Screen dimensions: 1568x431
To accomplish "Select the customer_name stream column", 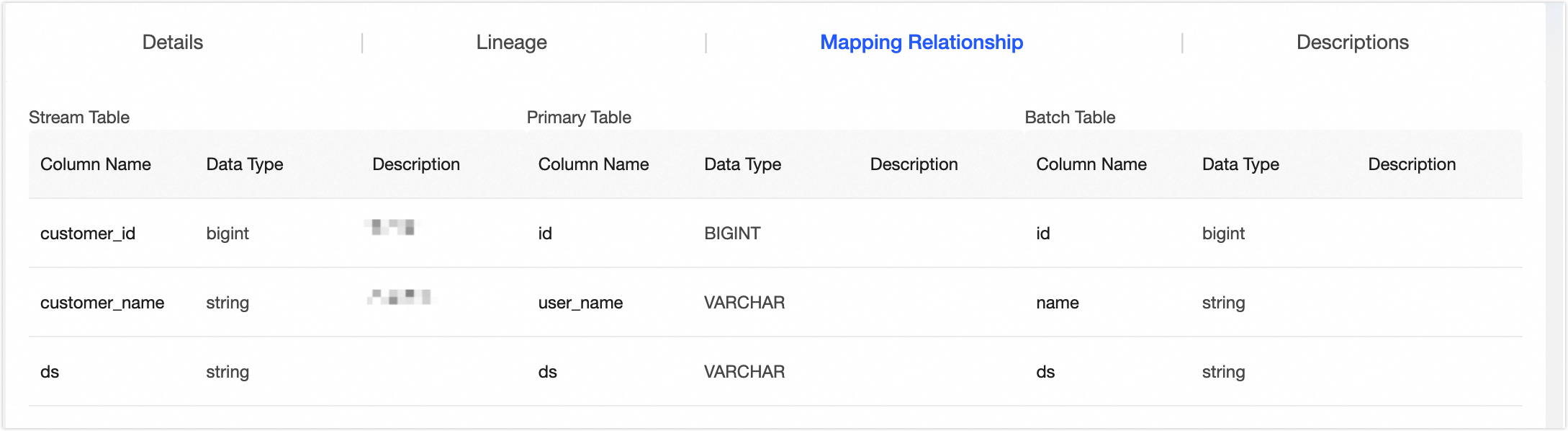I will [102, 303].
